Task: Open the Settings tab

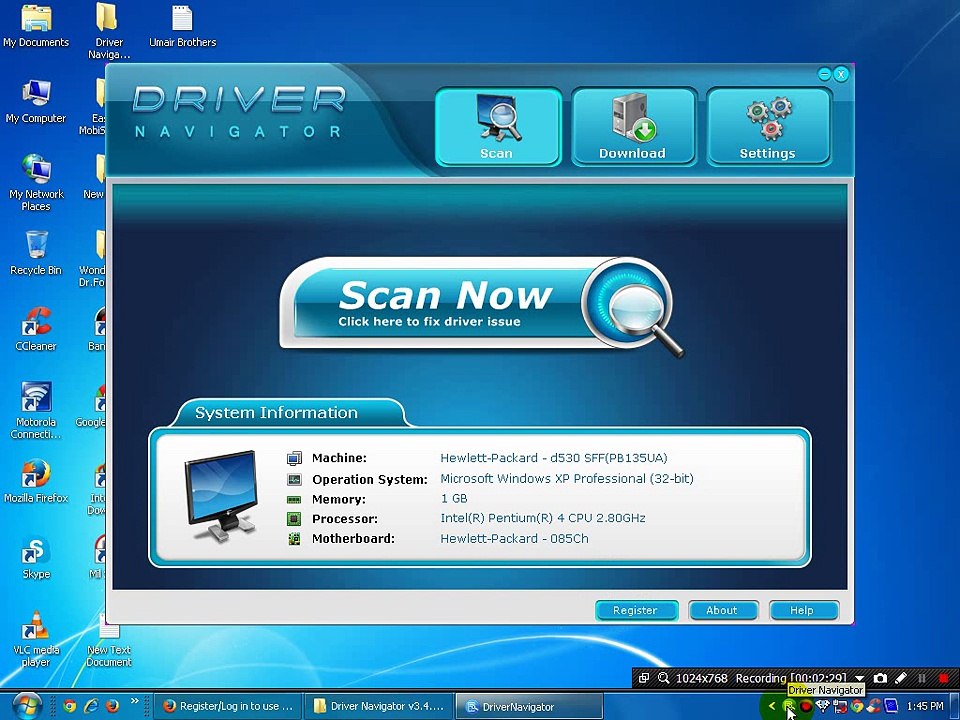Action: pyautogui.click(x=768, y=126)
